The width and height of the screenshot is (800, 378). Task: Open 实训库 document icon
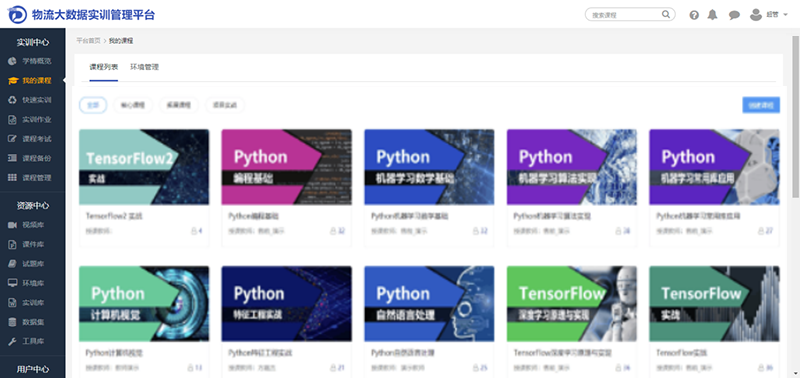point(13,303)
